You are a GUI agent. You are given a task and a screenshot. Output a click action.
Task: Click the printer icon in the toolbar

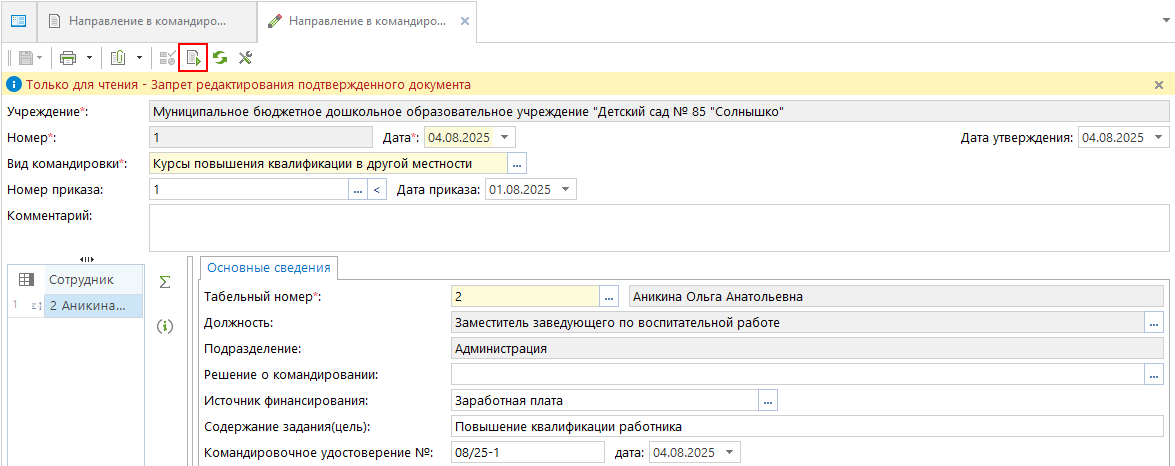[68, 58]
